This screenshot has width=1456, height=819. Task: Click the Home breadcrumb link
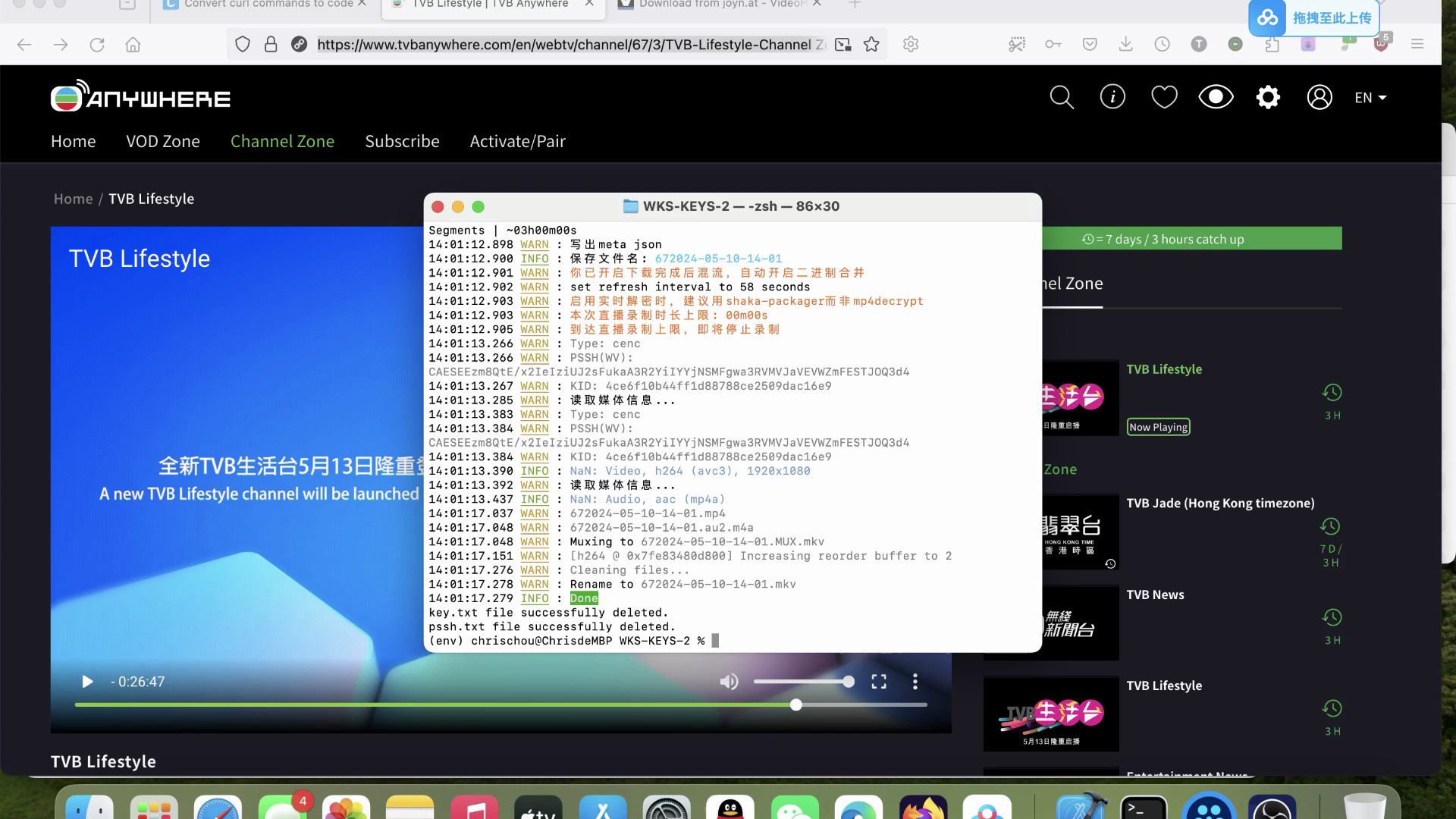tap(73, 199)
